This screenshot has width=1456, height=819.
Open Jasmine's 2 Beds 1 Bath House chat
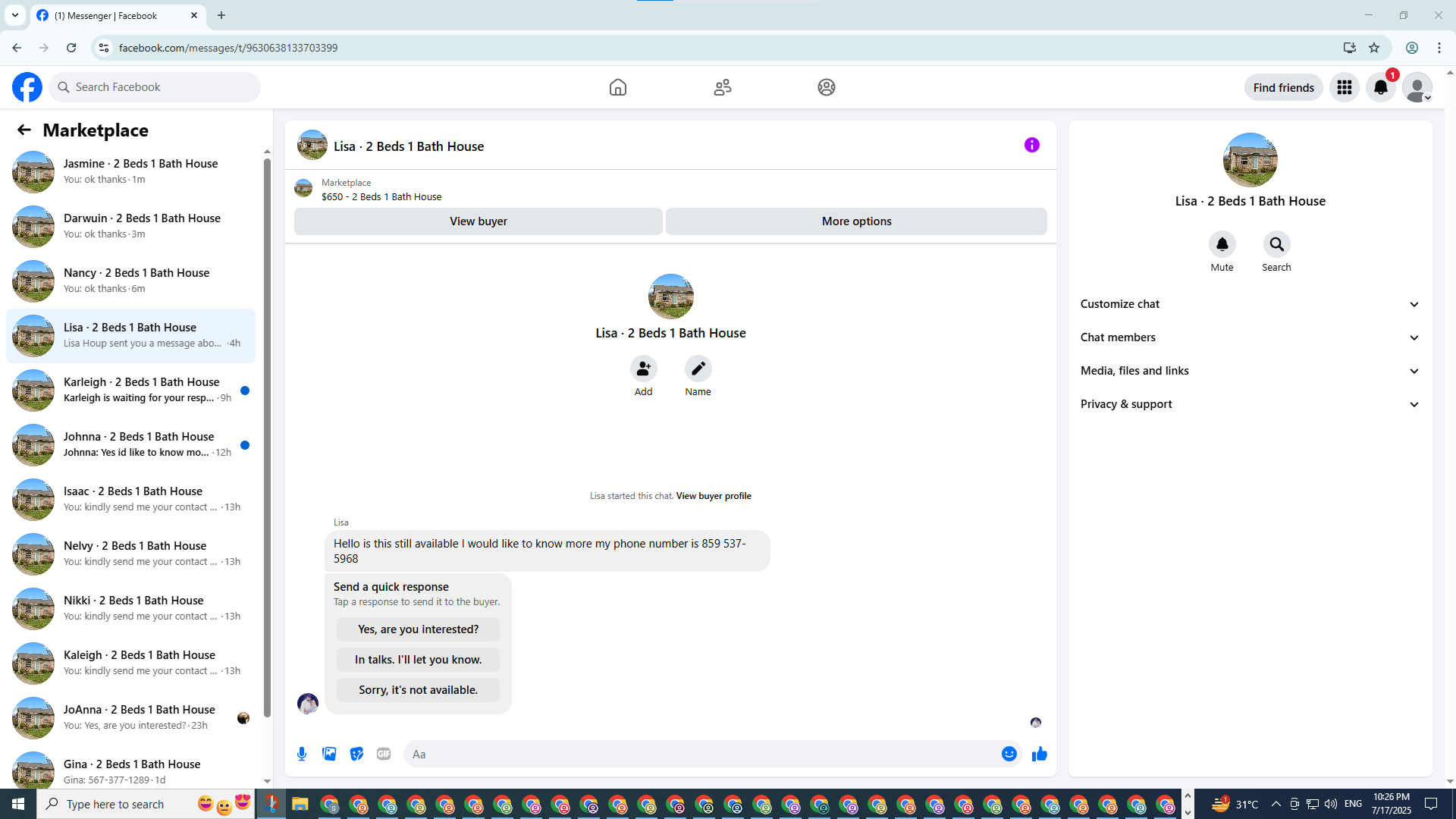point(130,171)
